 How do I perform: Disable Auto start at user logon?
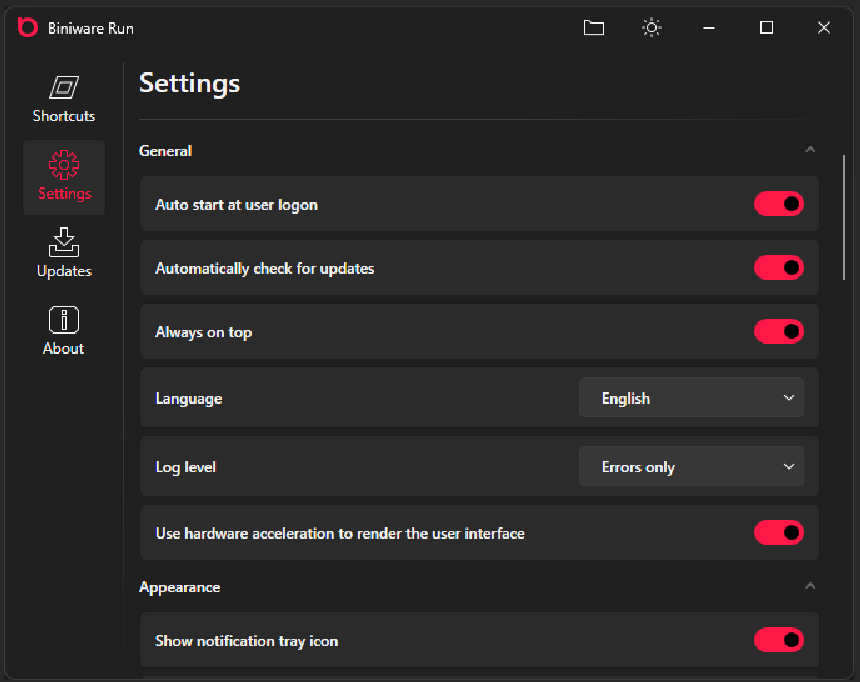778,204
